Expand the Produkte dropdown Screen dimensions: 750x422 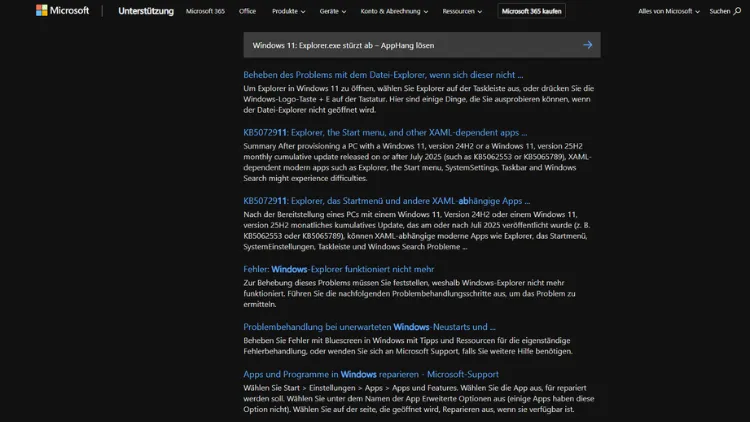(288, 11)
